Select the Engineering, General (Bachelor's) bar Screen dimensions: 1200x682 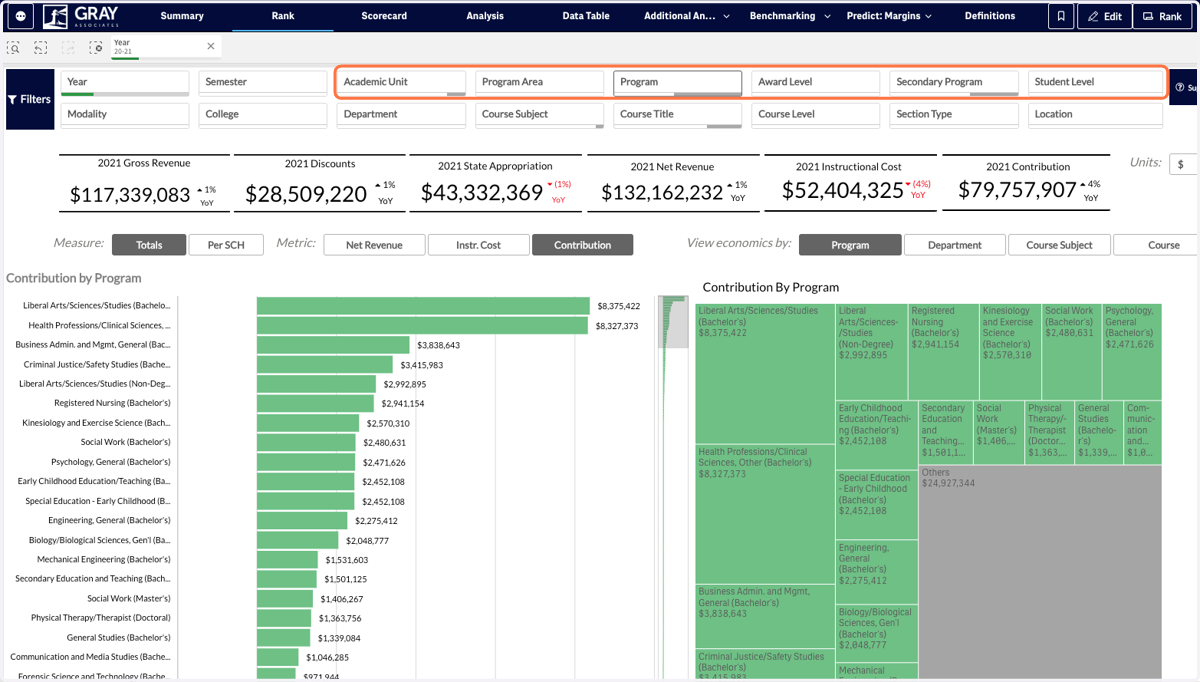pyautogui.click(x=302, y=520)
